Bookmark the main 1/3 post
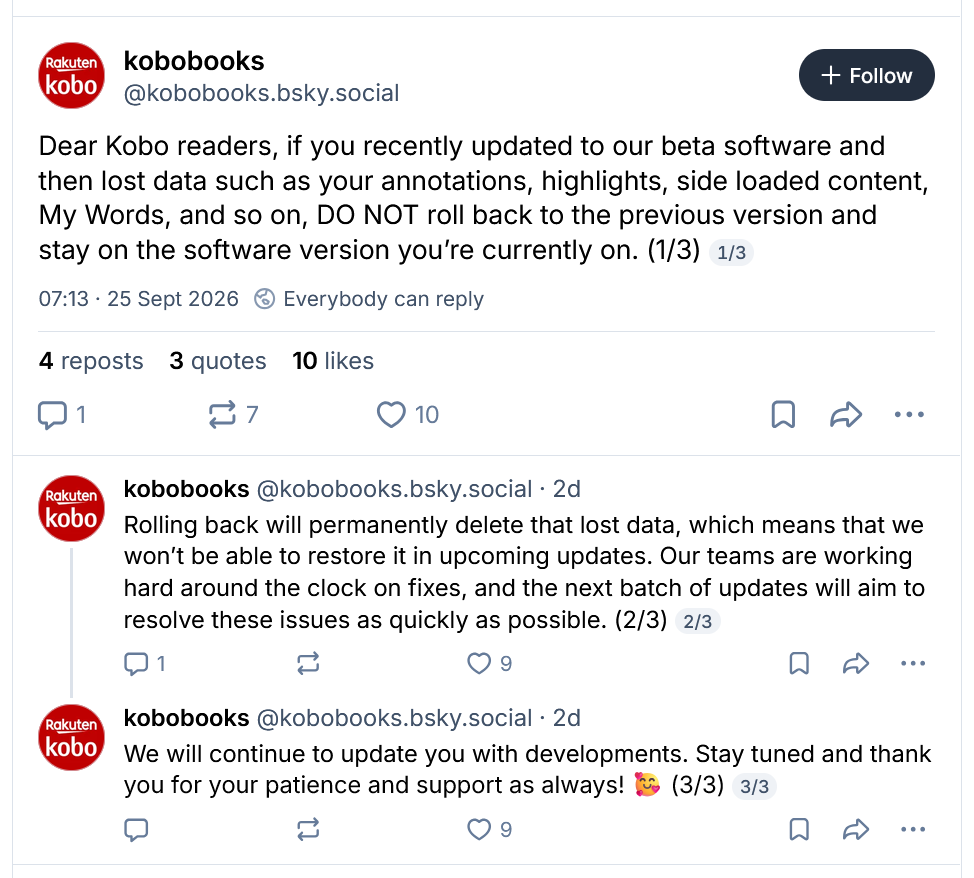The width and height of the screenshot is (974, 878). point(783,414)
